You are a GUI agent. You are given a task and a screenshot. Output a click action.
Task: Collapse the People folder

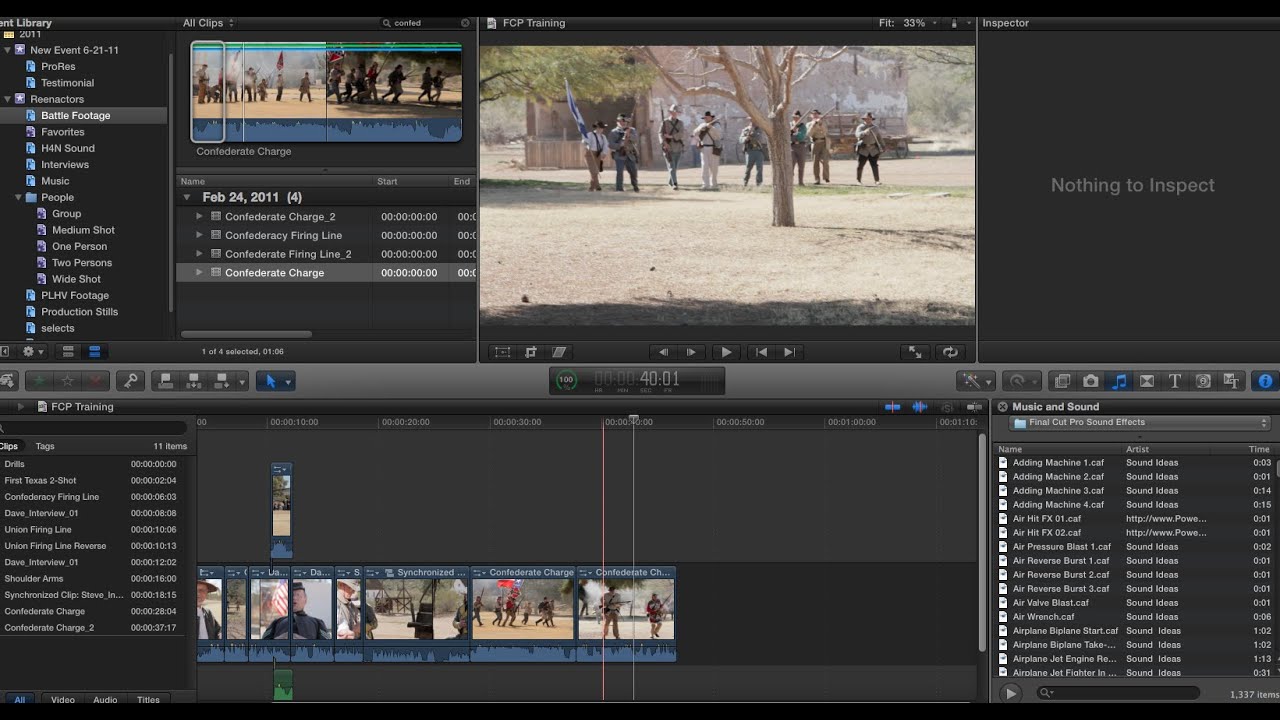18,197
